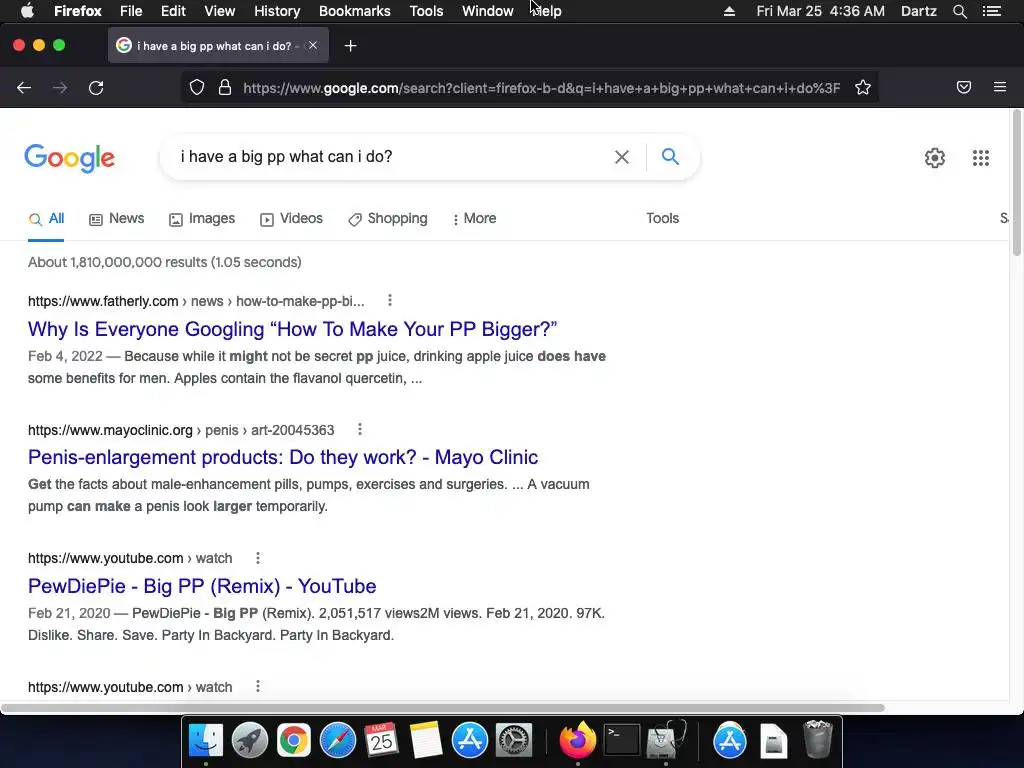This screenshot has width=1024, height=768.
Task: Open a new tab with the plus button
Action: click(351, 46)
